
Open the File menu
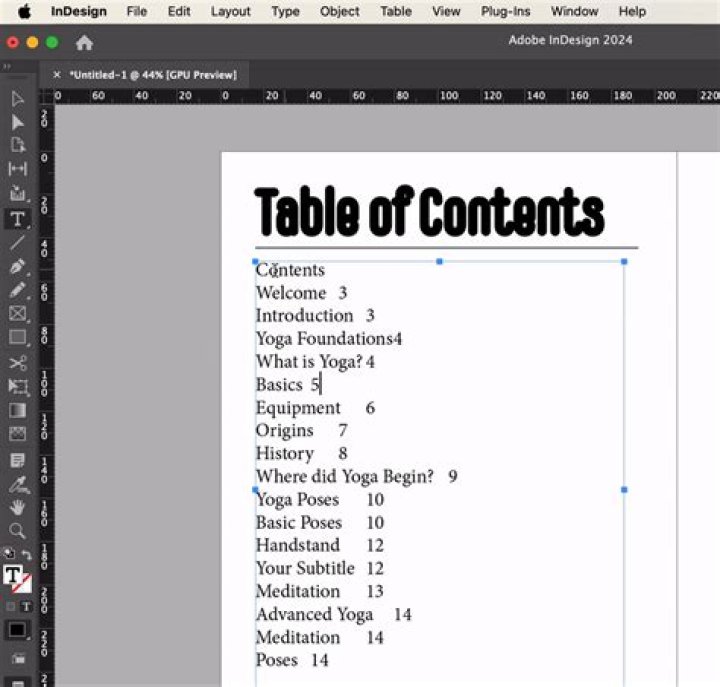point(136,11)
